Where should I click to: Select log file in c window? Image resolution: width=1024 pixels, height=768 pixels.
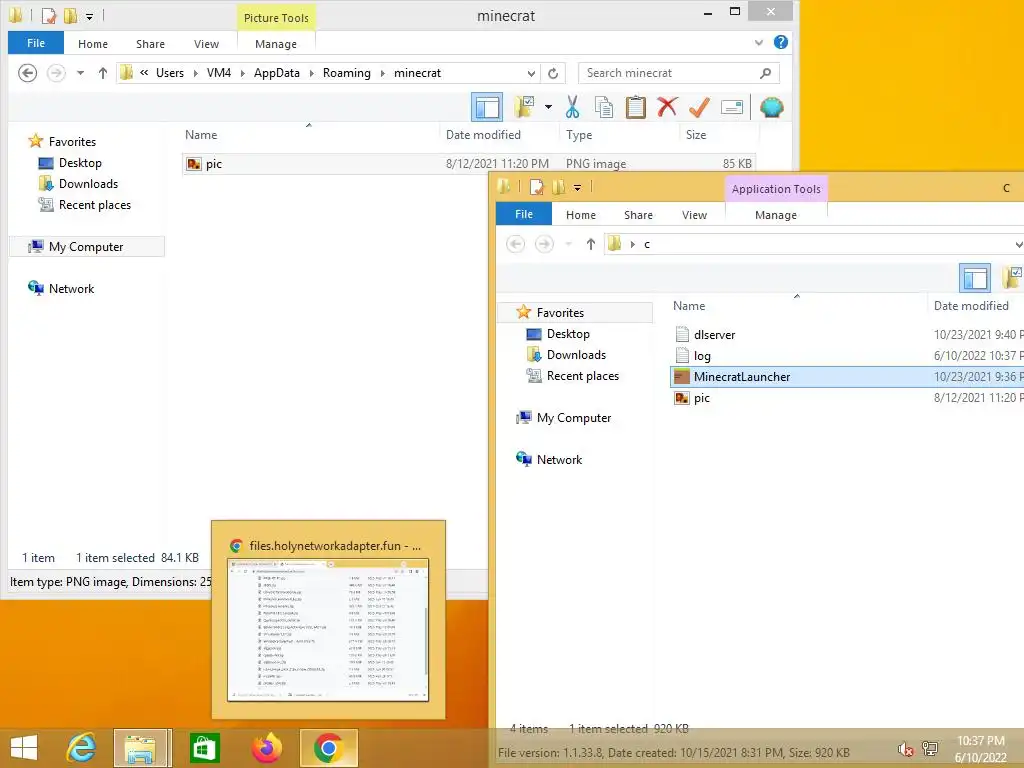pyautogui.click(x=702, y=355)
